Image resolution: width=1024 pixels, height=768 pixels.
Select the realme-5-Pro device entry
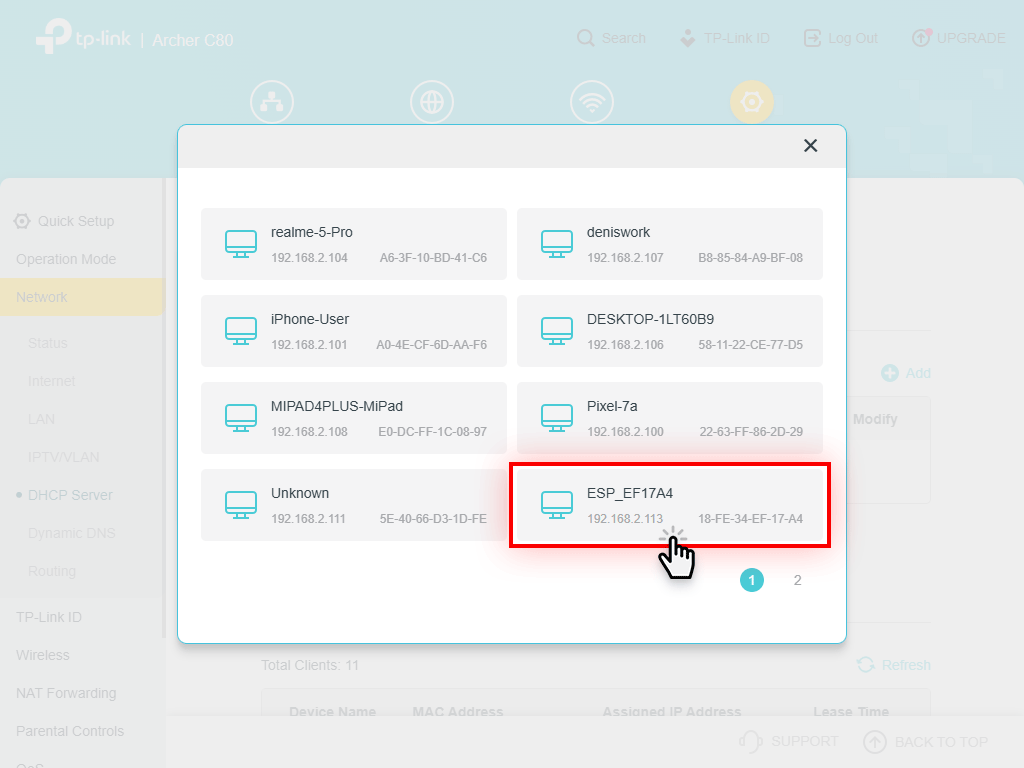pyautogui.click(x=354, y=243)
